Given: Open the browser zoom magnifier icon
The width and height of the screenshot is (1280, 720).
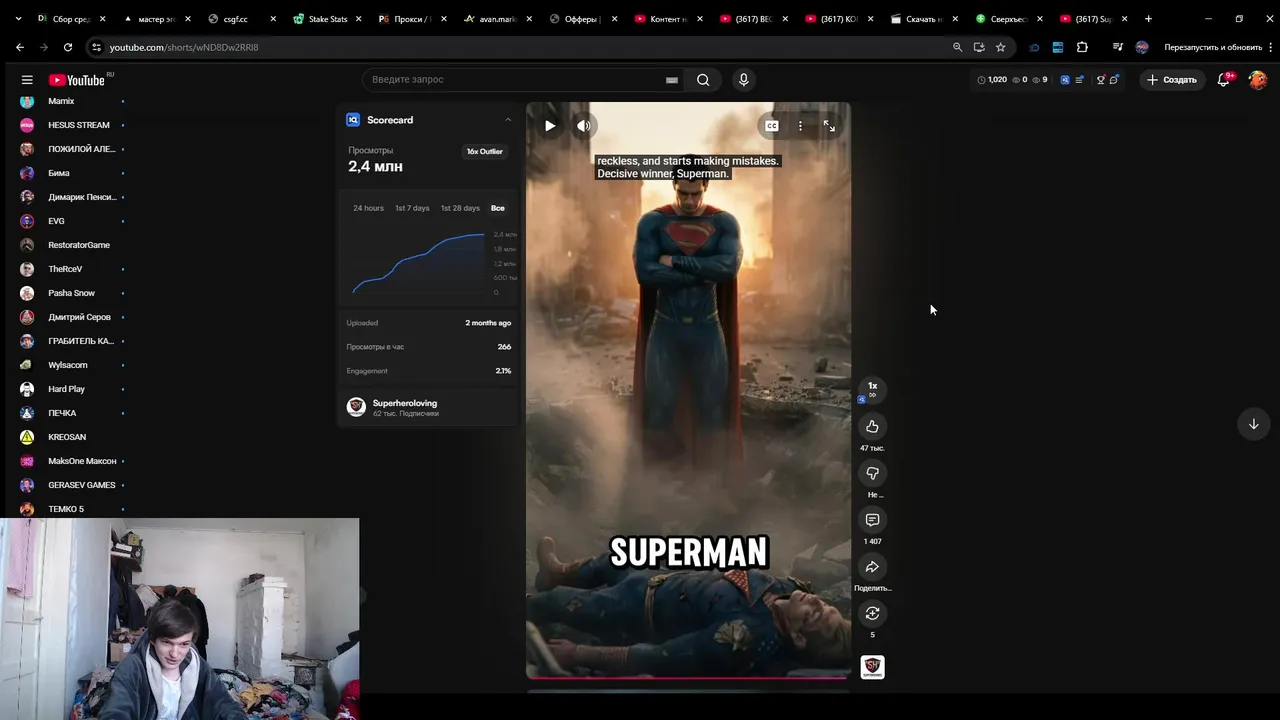Looking at the screenshot, I should [x=957, y=47].
